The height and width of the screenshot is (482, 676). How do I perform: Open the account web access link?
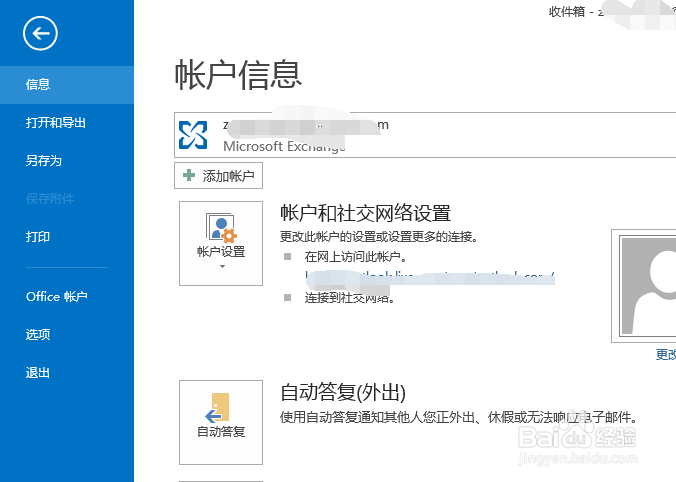[430, 277]
